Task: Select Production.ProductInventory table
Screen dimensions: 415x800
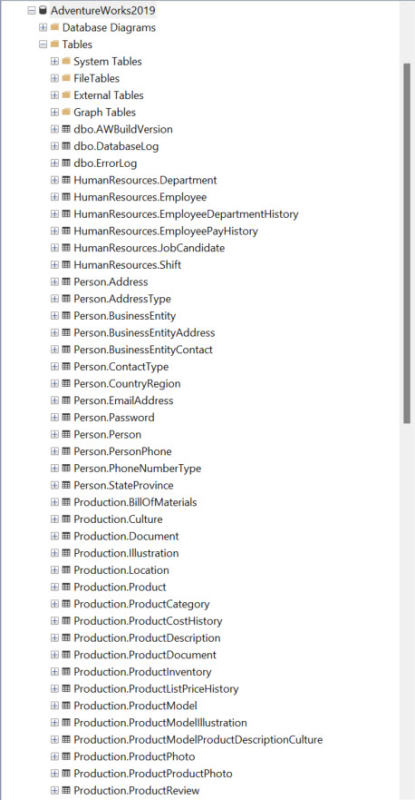Action: pos(142,671)
